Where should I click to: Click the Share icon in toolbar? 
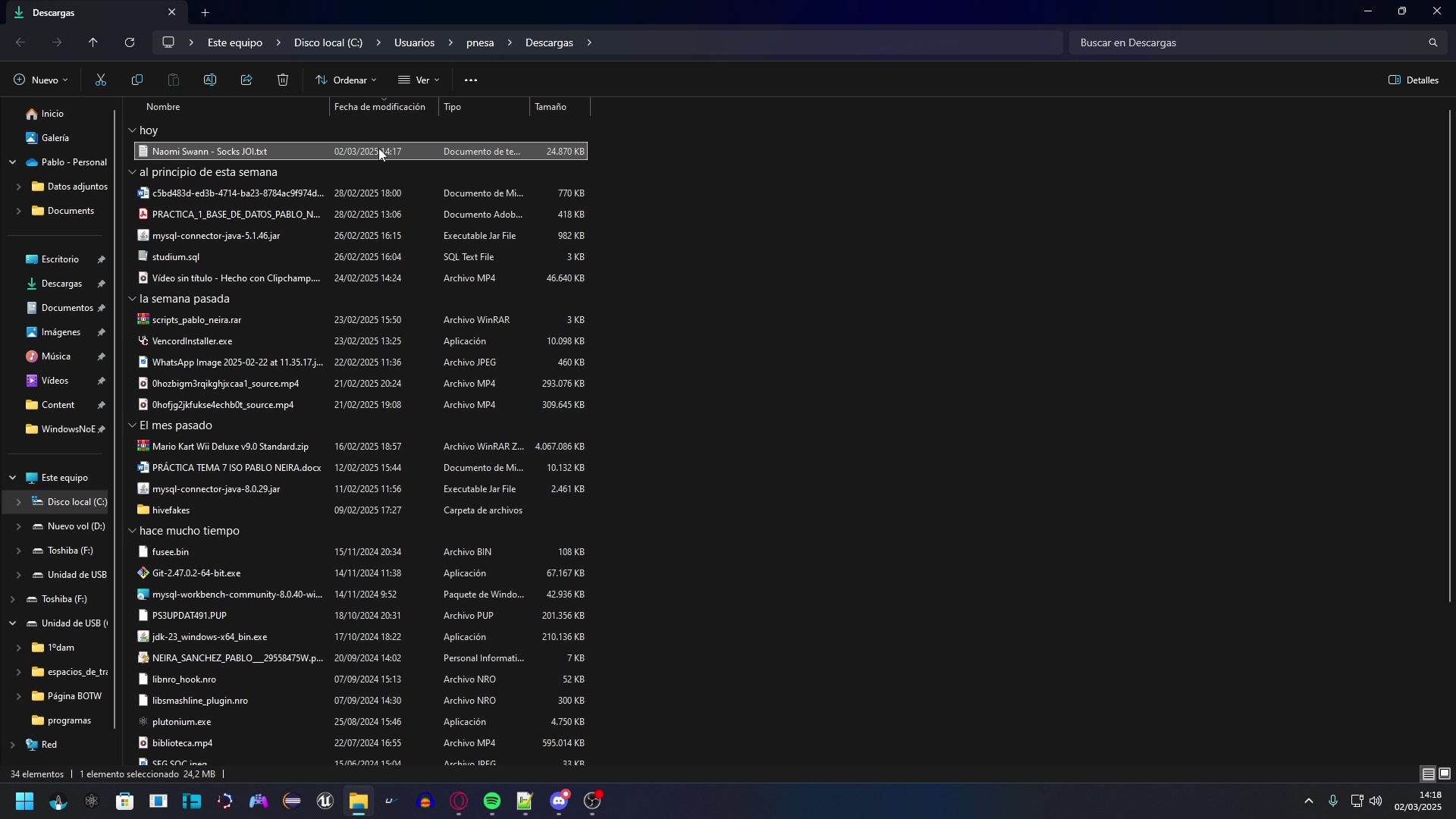246,80
